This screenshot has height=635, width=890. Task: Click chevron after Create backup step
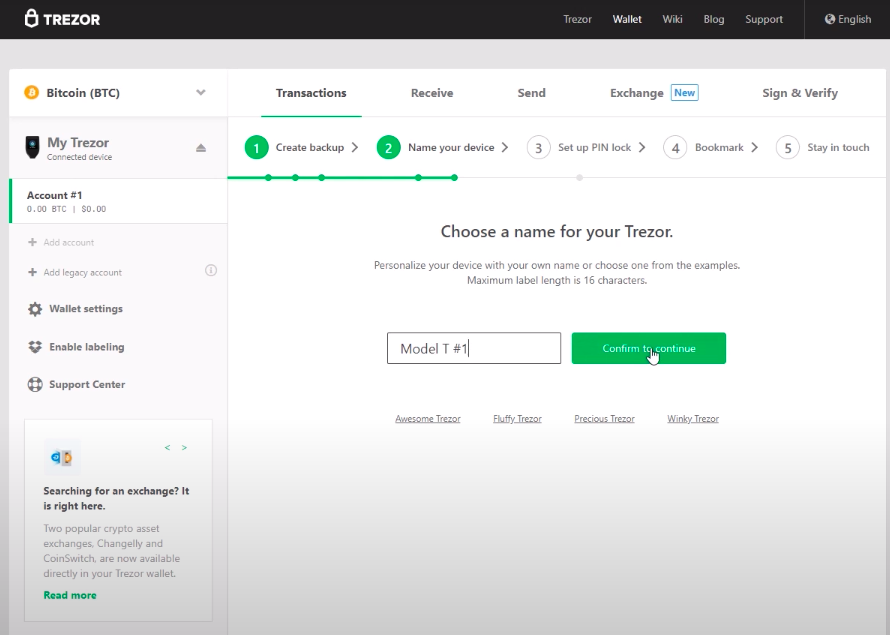click(x=355, y=148)
